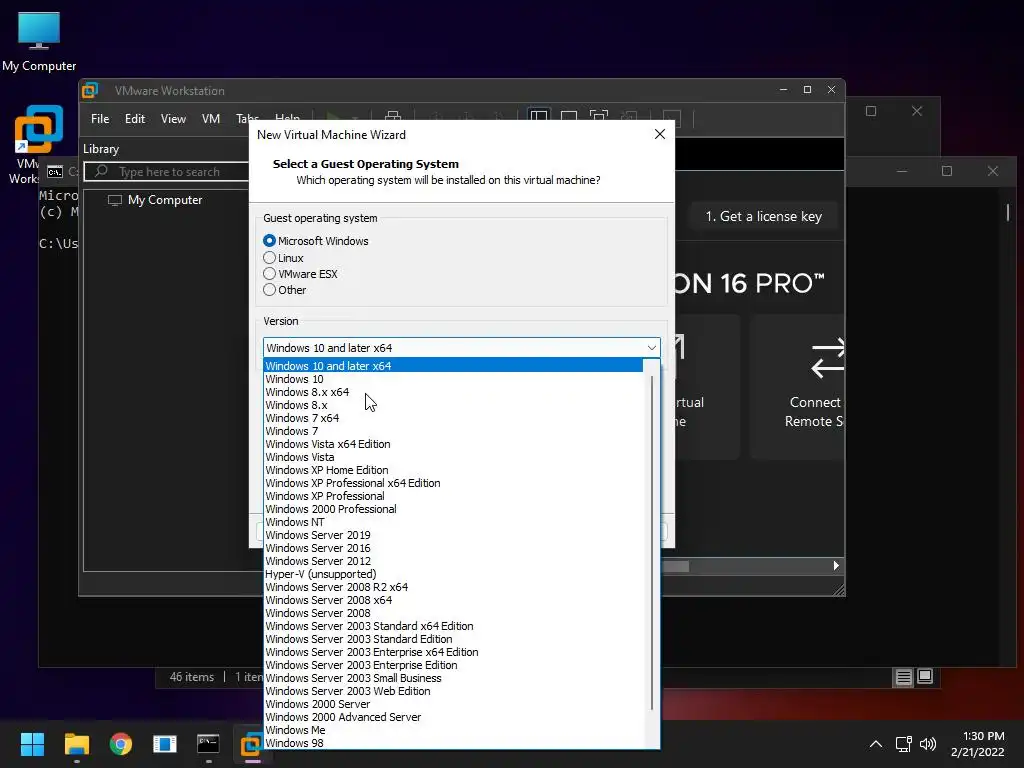This screenshot has height=768, width=1024.
Task: Choose Windows 7 in version list
Action: pos(453,431)
